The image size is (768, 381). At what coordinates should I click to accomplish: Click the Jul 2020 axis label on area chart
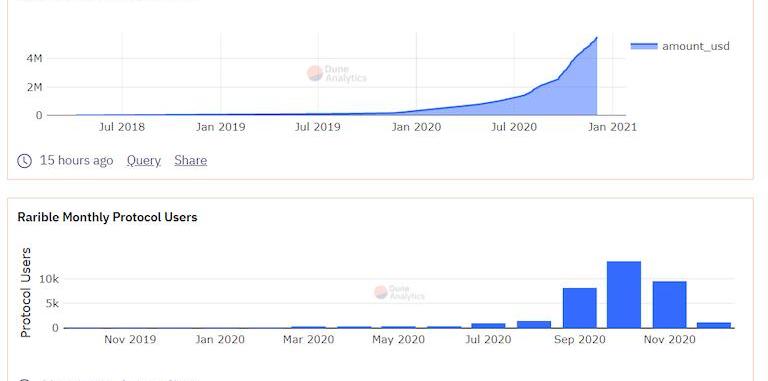click(514, 127)
